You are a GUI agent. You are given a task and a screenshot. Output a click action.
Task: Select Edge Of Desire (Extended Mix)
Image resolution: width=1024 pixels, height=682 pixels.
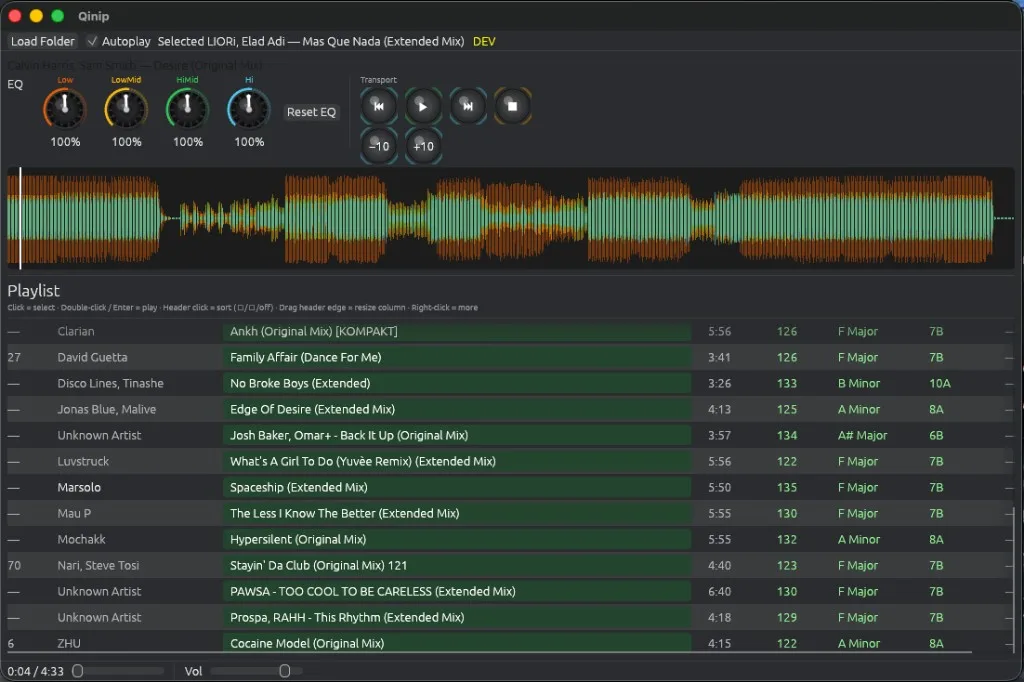point(456,410)
